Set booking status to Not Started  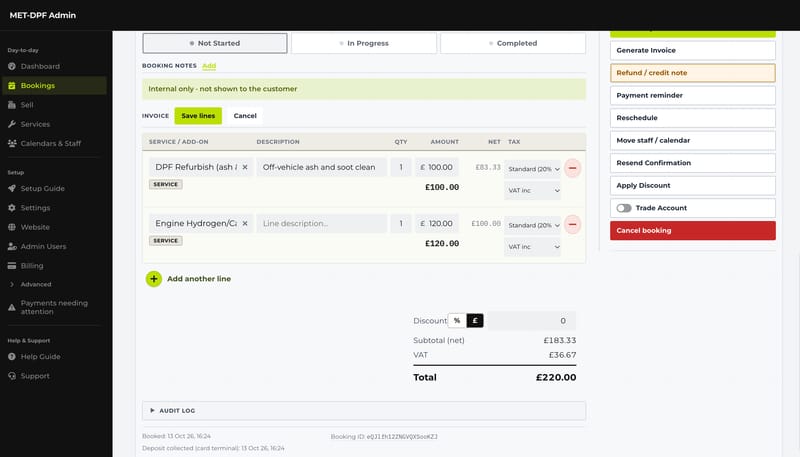click(x=215, y=43)
